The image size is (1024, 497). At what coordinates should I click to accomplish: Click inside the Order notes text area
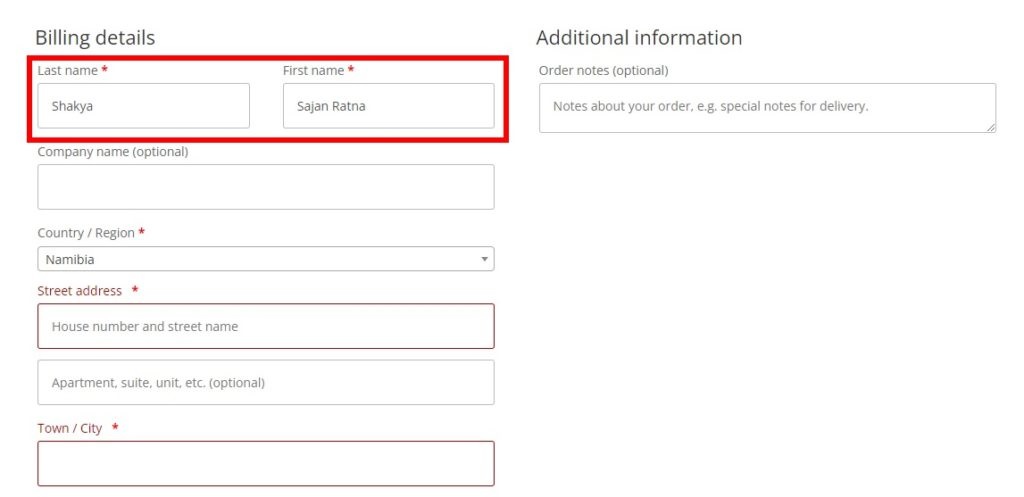pos(767,107)
